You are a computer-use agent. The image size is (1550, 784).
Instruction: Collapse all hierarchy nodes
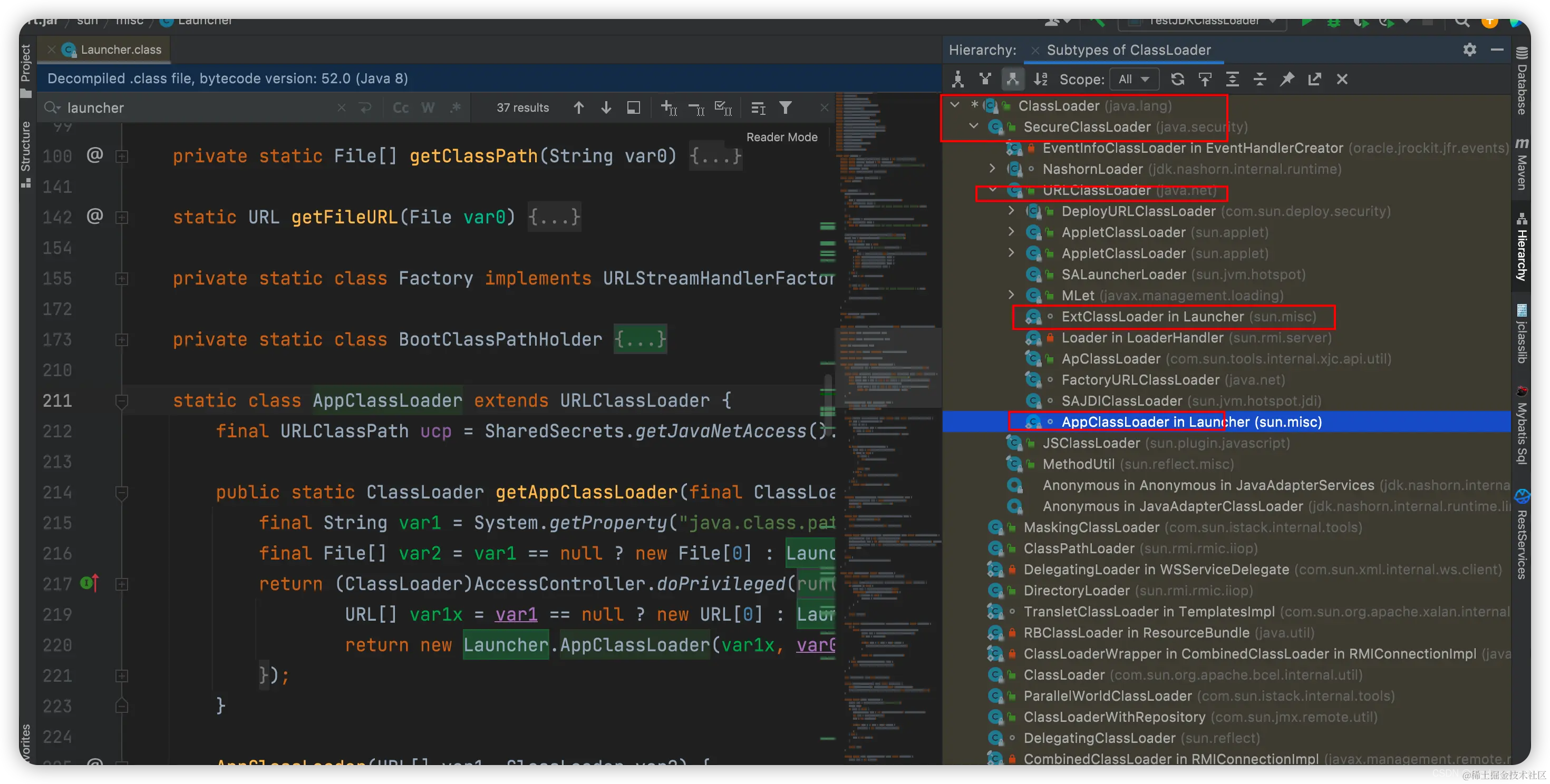click(x=1260, y=79)
